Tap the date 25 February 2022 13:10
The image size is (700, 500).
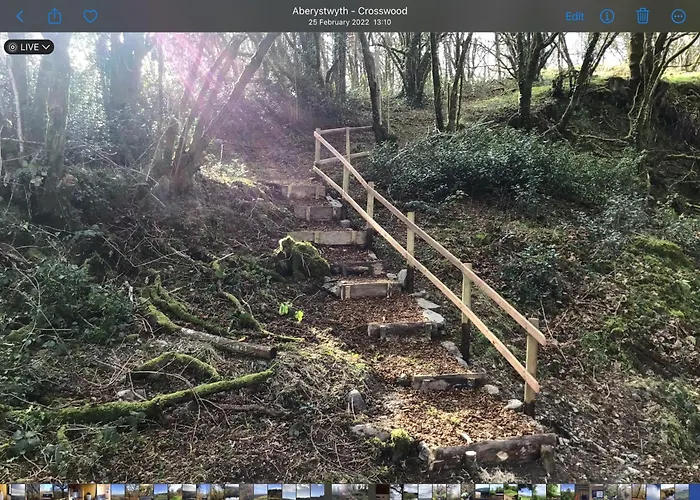click(x=350, y=22)
